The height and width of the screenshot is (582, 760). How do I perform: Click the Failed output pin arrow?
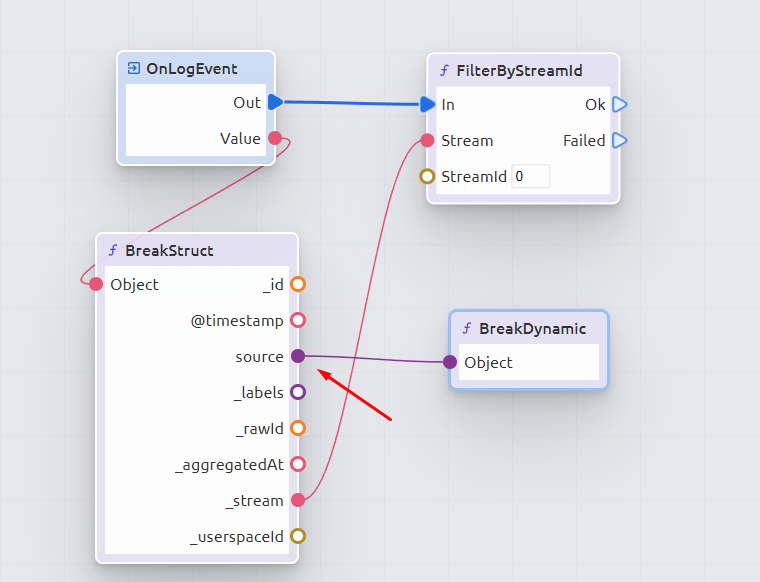pos(619,140)
